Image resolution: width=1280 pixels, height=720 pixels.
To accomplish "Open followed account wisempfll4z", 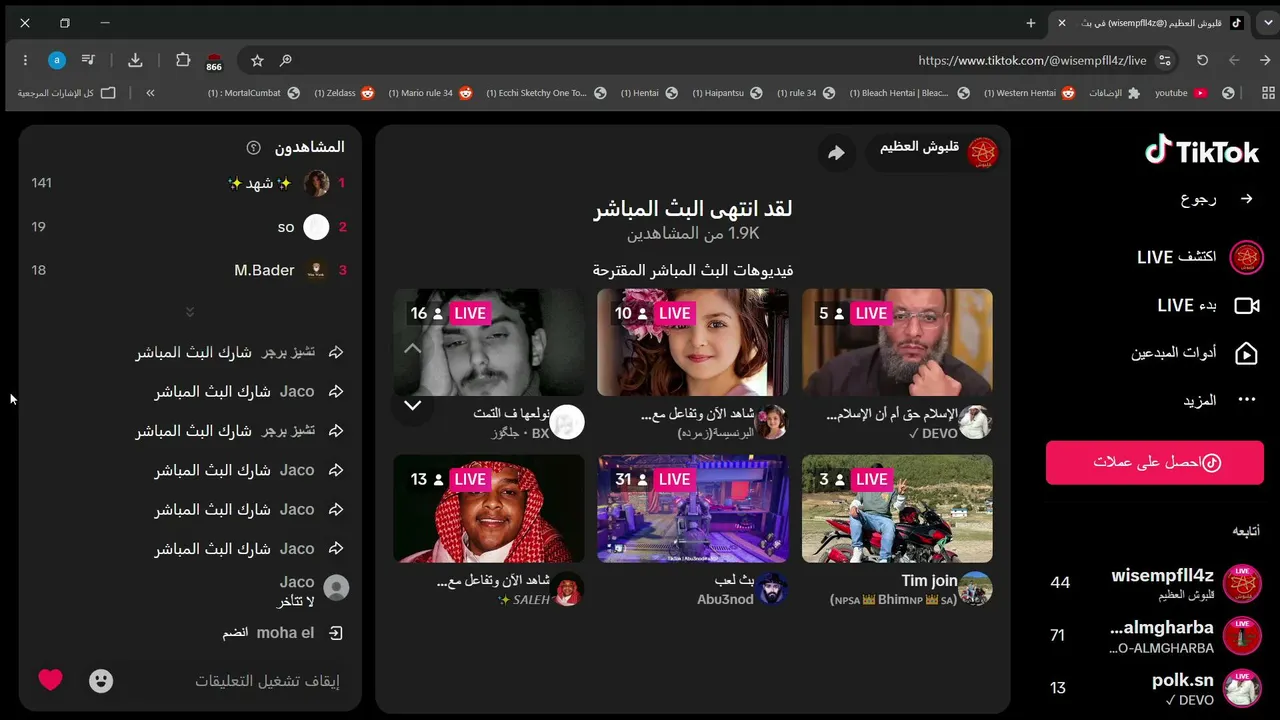I will (x=1155, y=584).
